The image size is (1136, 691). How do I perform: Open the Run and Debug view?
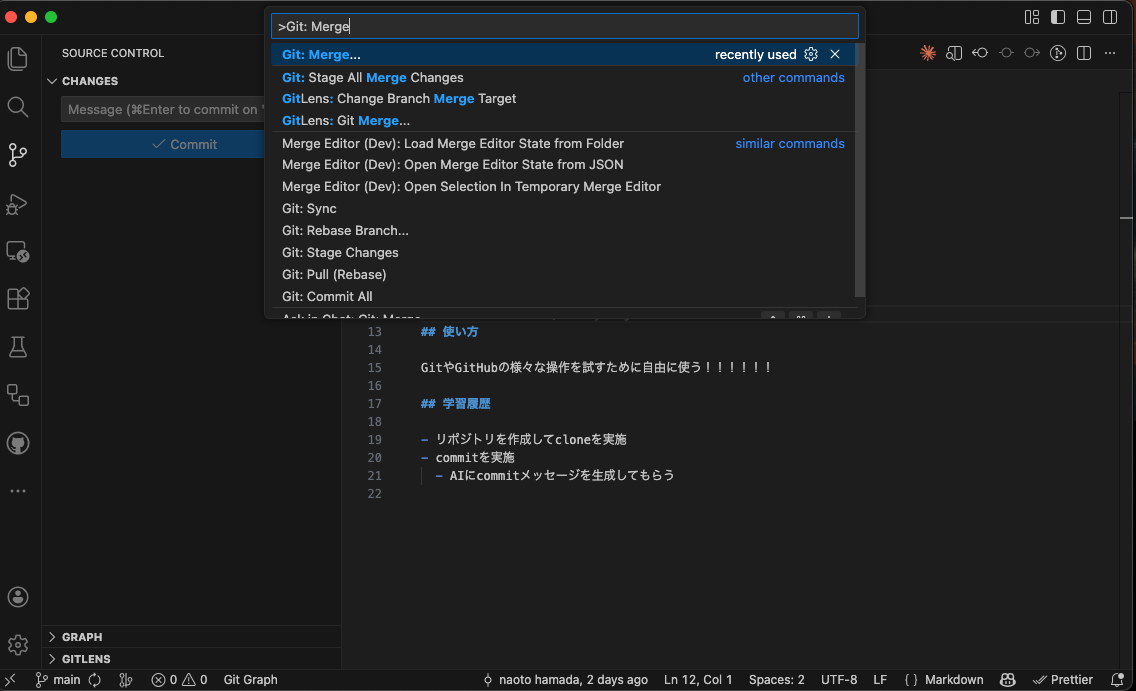pyautogui.click(x=18, y=204)
